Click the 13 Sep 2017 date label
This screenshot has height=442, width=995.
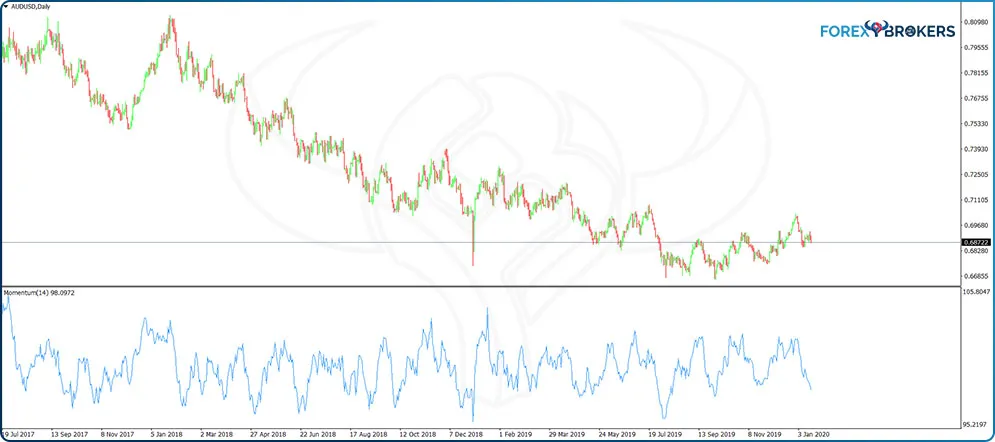click(x=69, y=436)
